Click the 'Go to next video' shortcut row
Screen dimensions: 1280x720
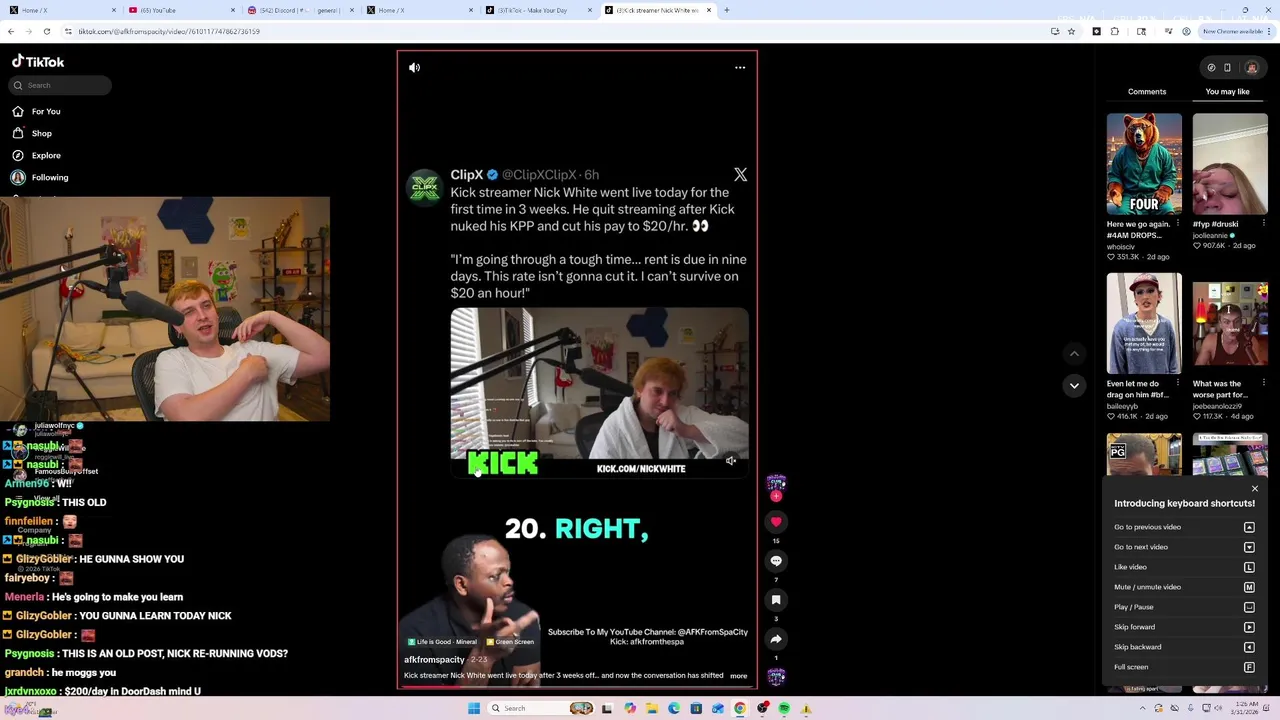click(1184, 547)
